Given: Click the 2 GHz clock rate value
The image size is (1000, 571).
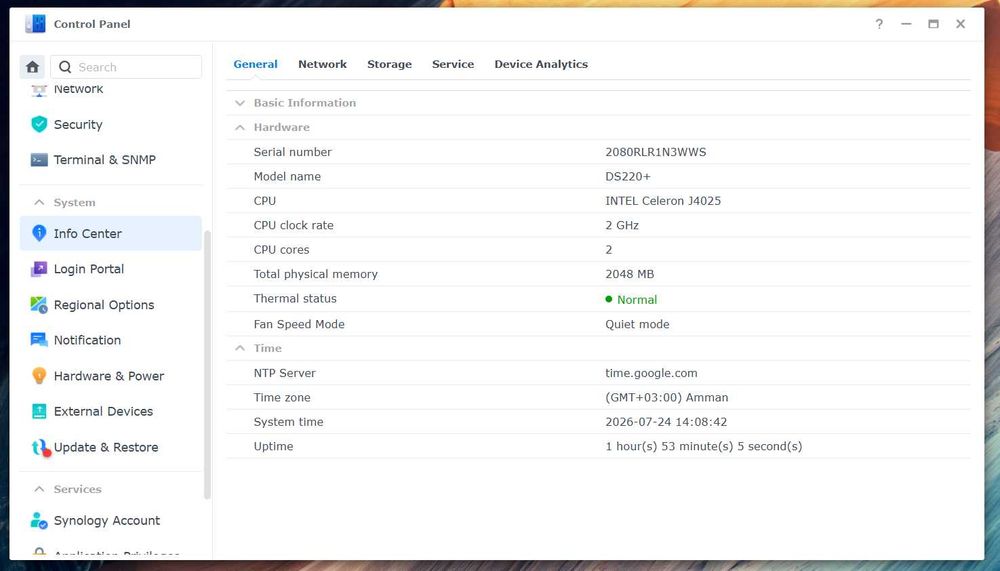Looking at the screenshot, I should [622, 225].
